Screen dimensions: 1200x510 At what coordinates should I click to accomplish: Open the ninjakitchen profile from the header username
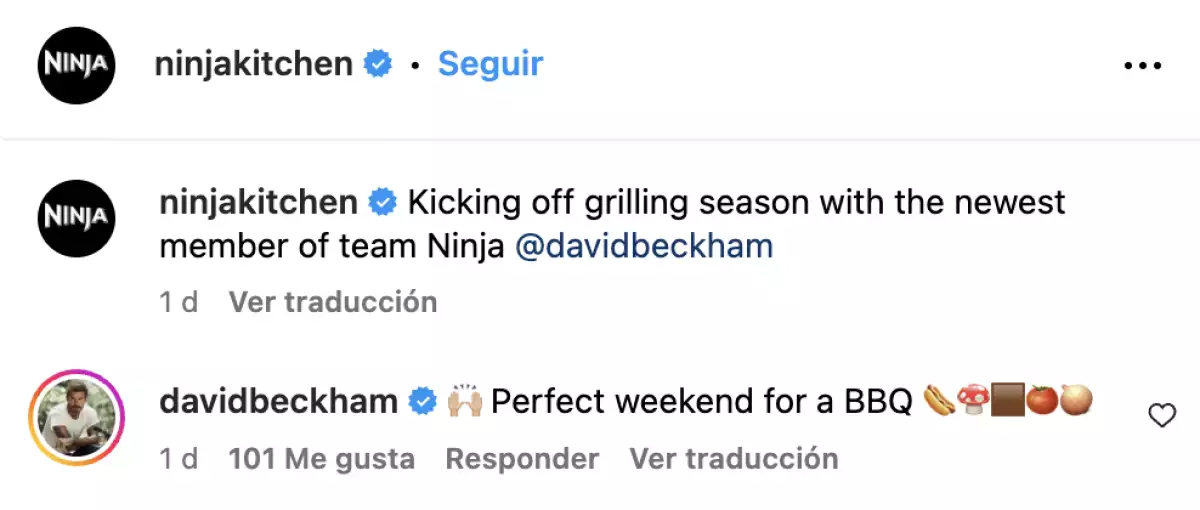point(254,64)
